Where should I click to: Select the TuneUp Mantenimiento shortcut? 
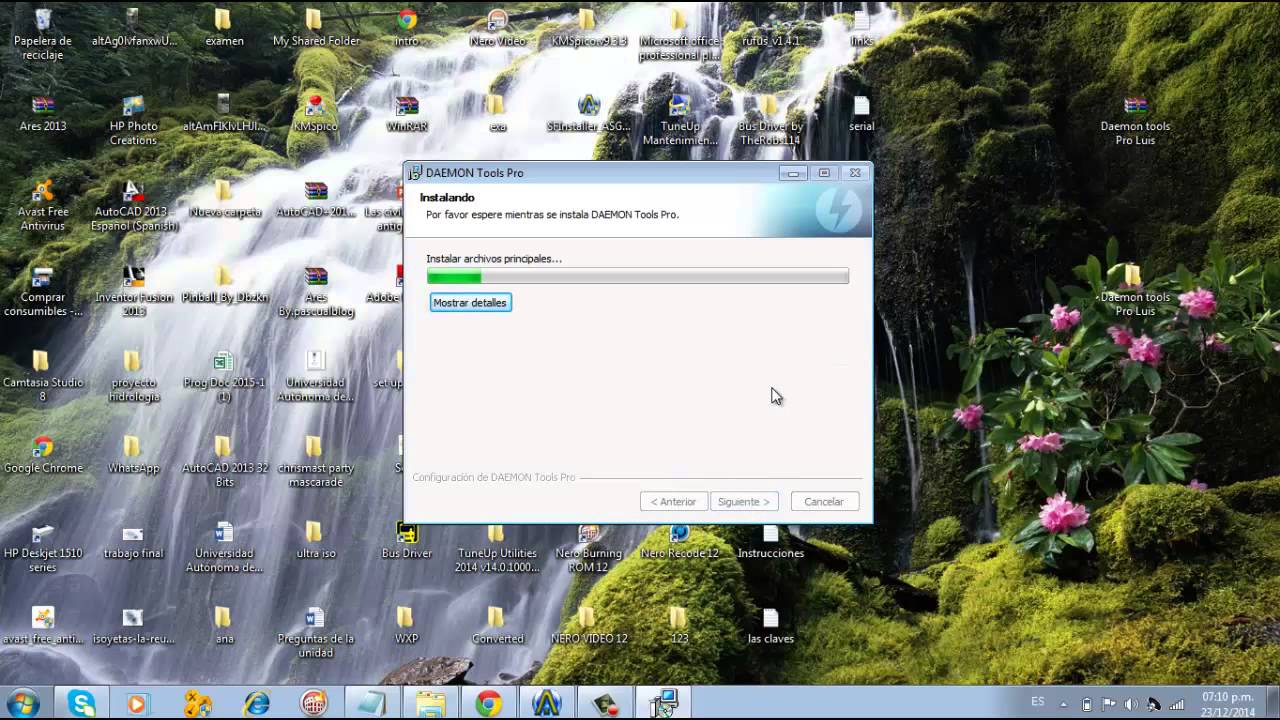(x=679, y=120)
